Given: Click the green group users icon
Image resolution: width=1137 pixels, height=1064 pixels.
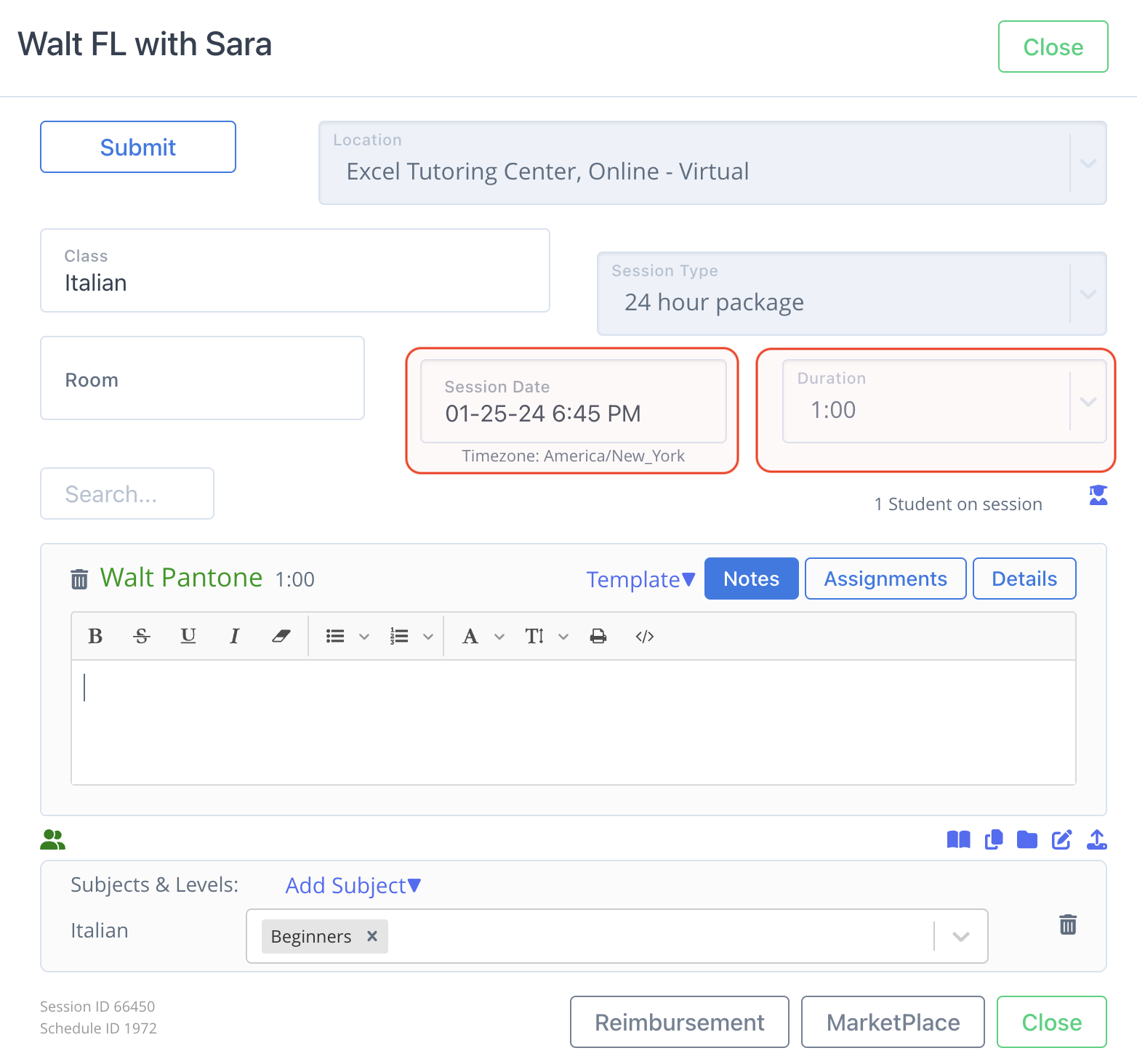Looking at the screenshot, I should [x=53, y=840].
